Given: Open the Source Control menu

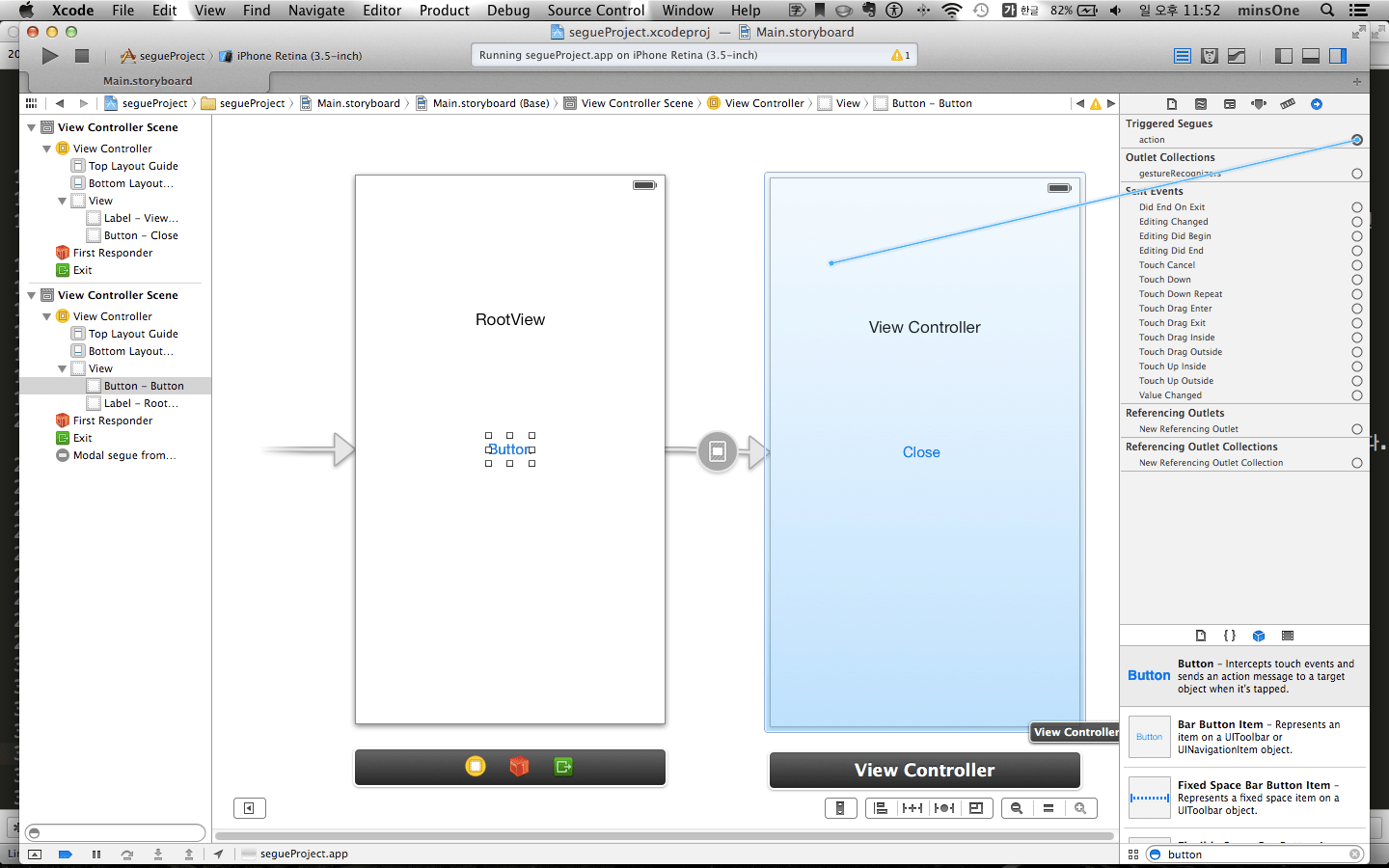Looking at the screenshot, I should (596, 11).
